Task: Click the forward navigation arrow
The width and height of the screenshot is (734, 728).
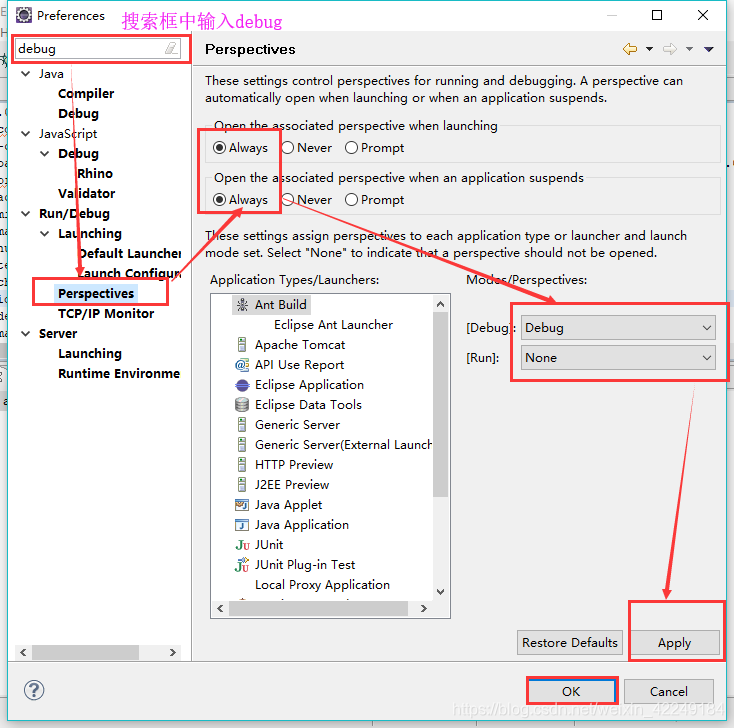Action: 670,49
